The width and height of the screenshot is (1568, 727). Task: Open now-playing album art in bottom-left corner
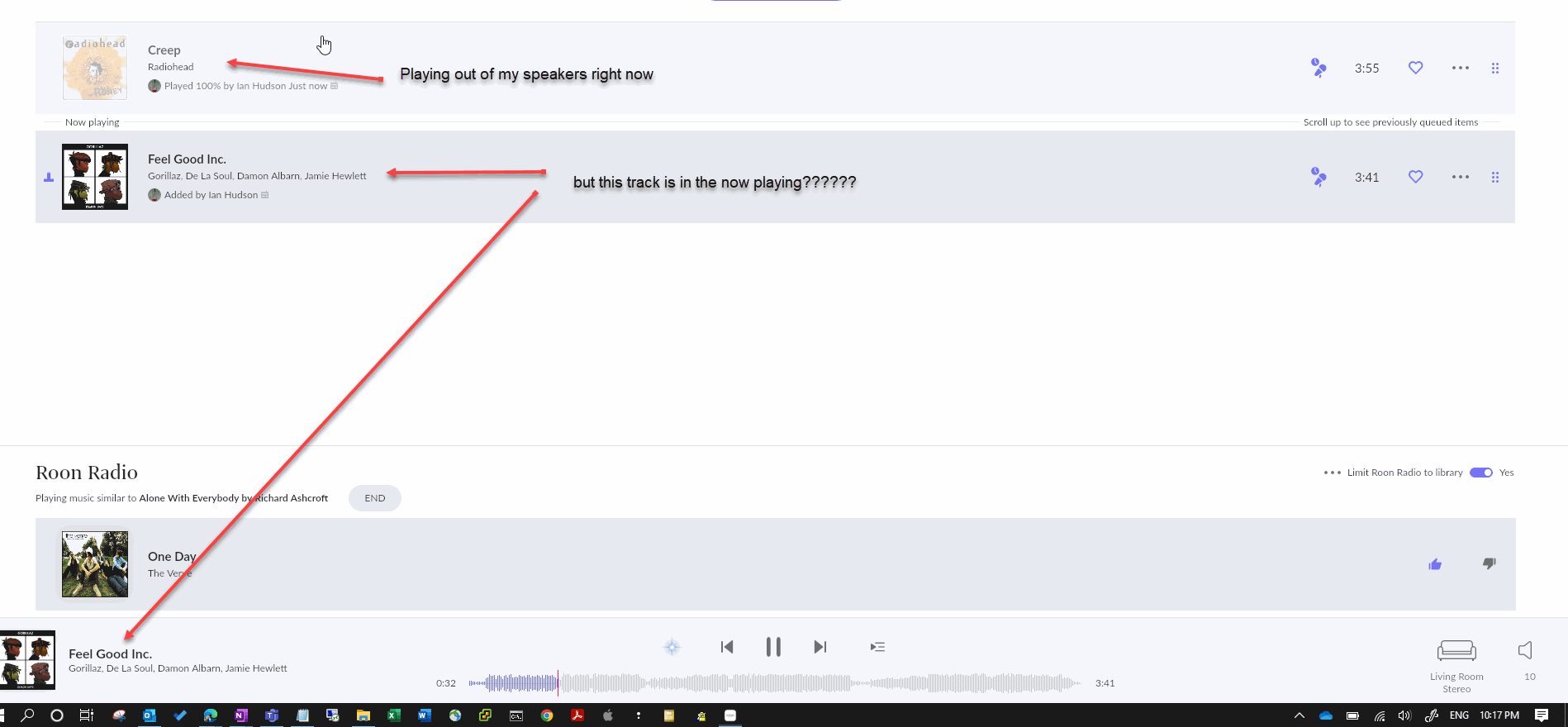[27, 660]
